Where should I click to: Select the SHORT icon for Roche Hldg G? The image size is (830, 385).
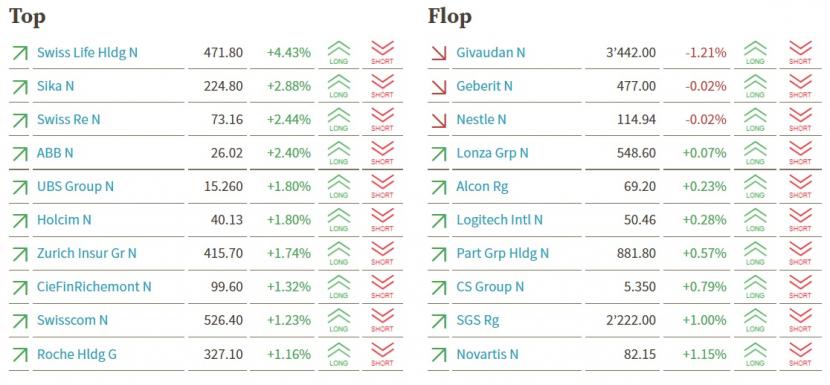382,354
